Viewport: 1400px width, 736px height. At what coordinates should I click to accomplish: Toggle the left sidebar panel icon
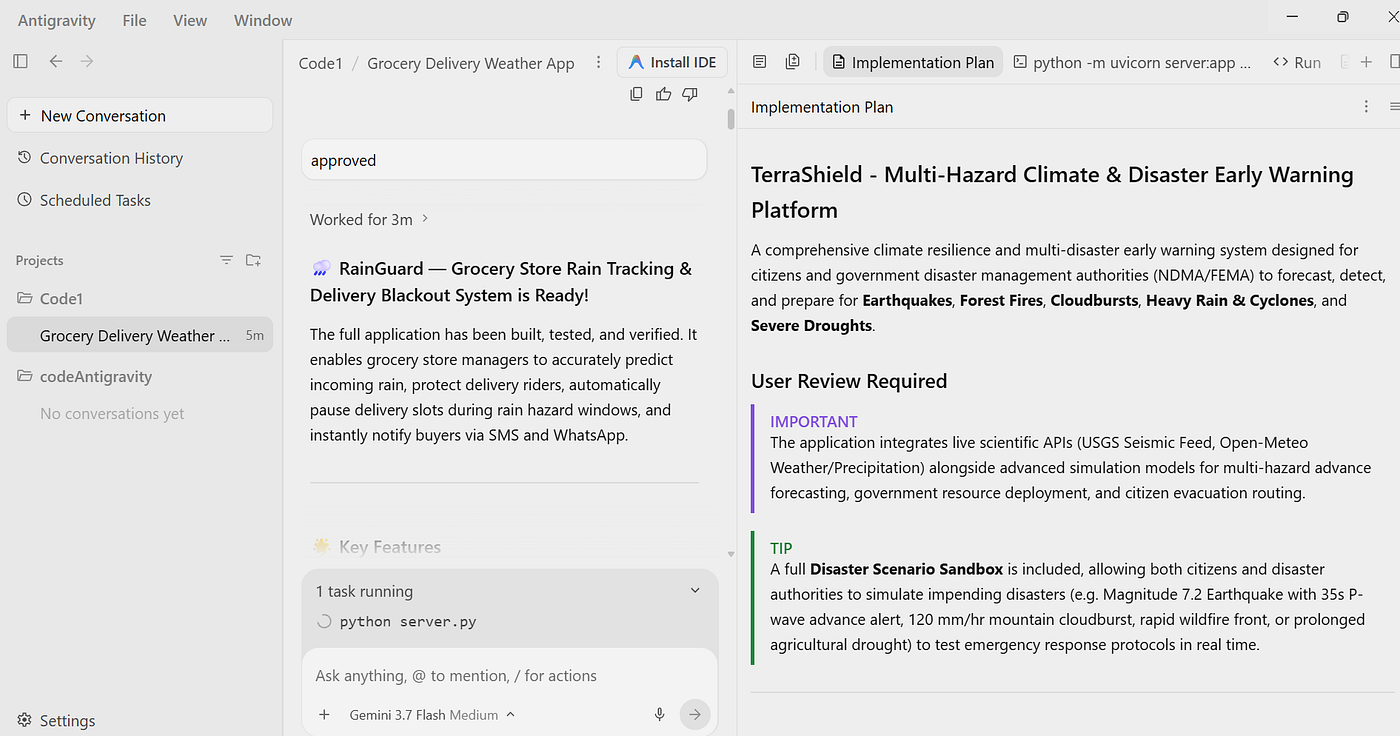coord(20,61)
